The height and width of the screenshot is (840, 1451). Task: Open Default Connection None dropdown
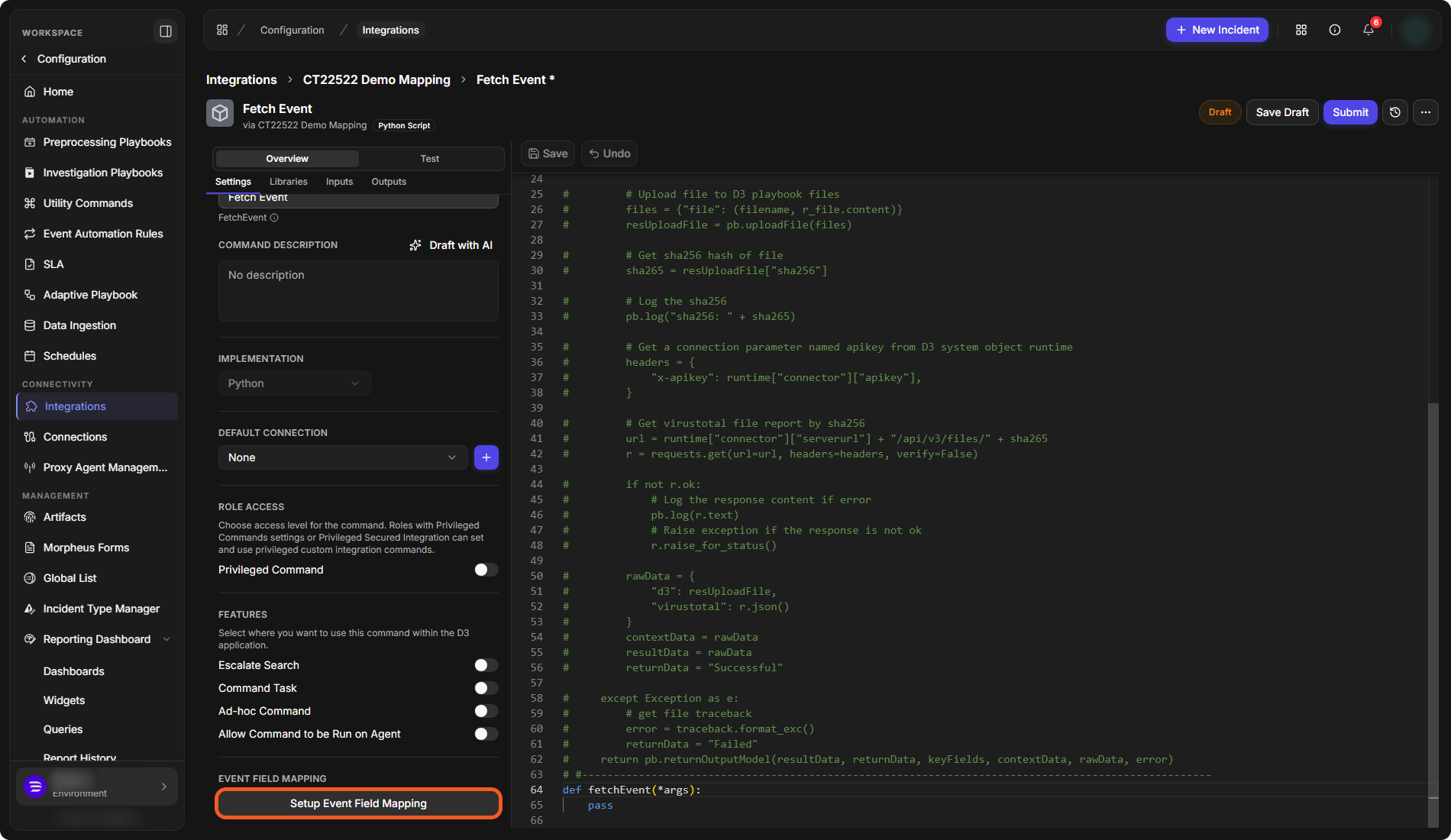[x=342, y=457]
